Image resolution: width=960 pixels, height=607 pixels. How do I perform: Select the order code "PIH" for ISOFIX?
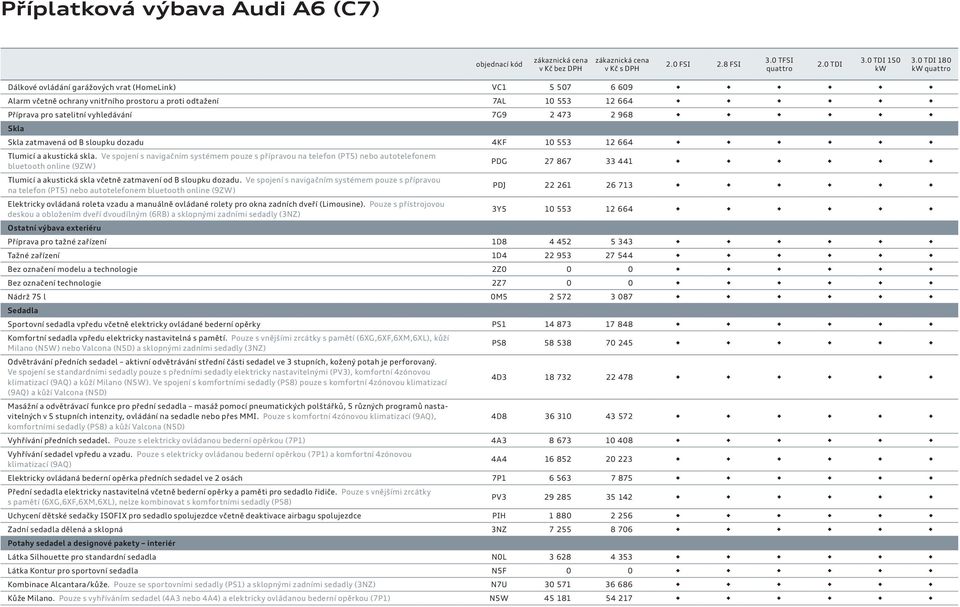499,516
